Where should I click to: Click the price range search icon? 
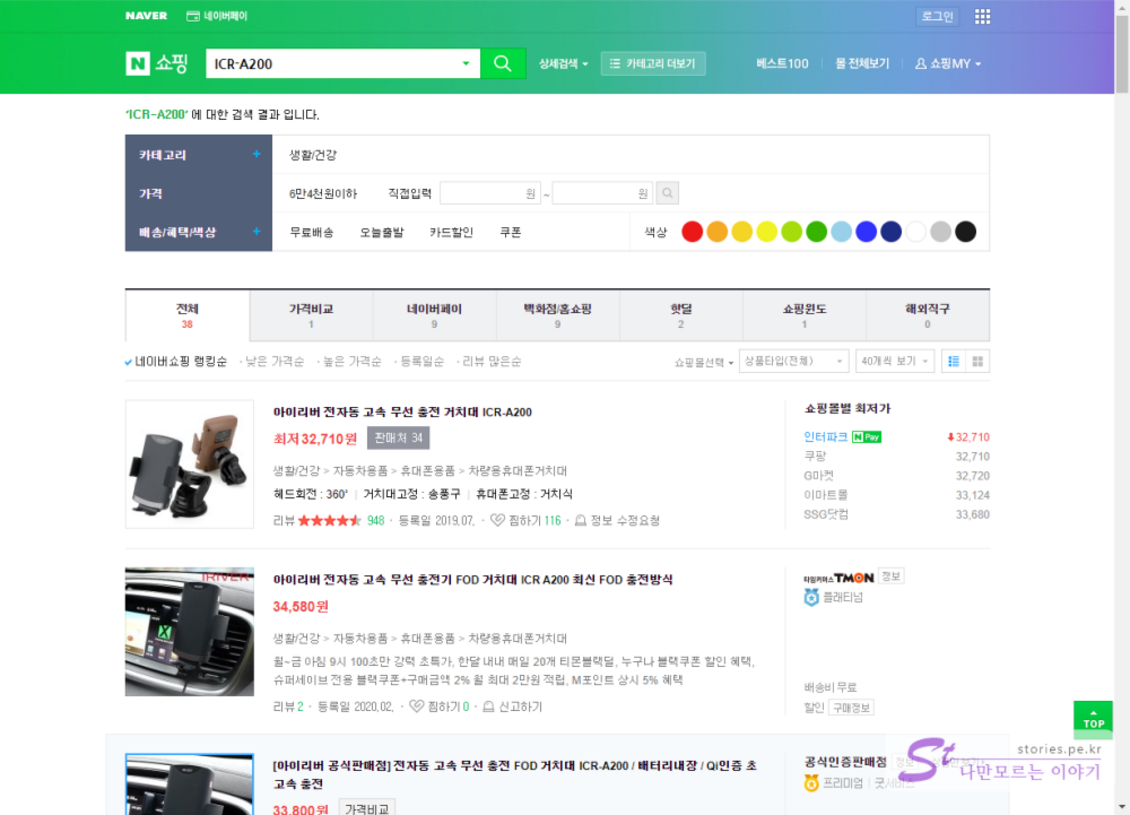[667, 193]
